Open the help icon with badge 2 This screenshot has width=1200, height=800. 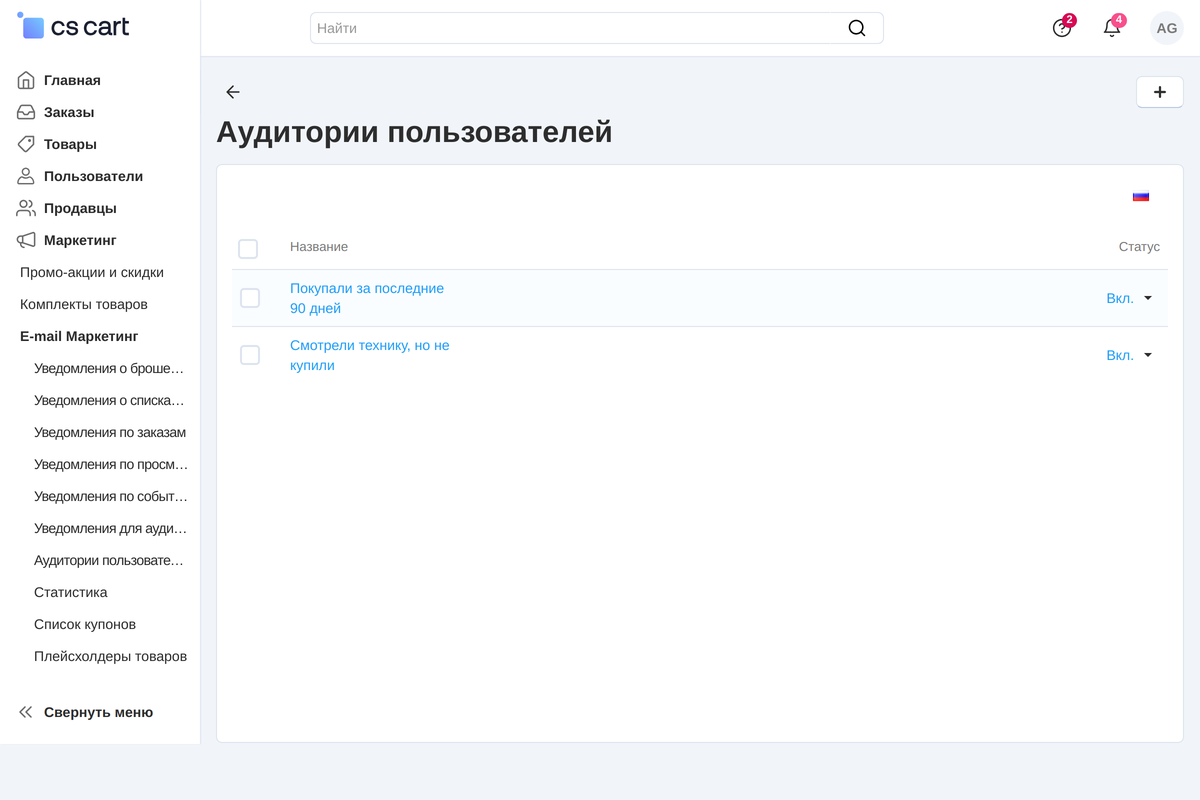[x=1062, y=28]
